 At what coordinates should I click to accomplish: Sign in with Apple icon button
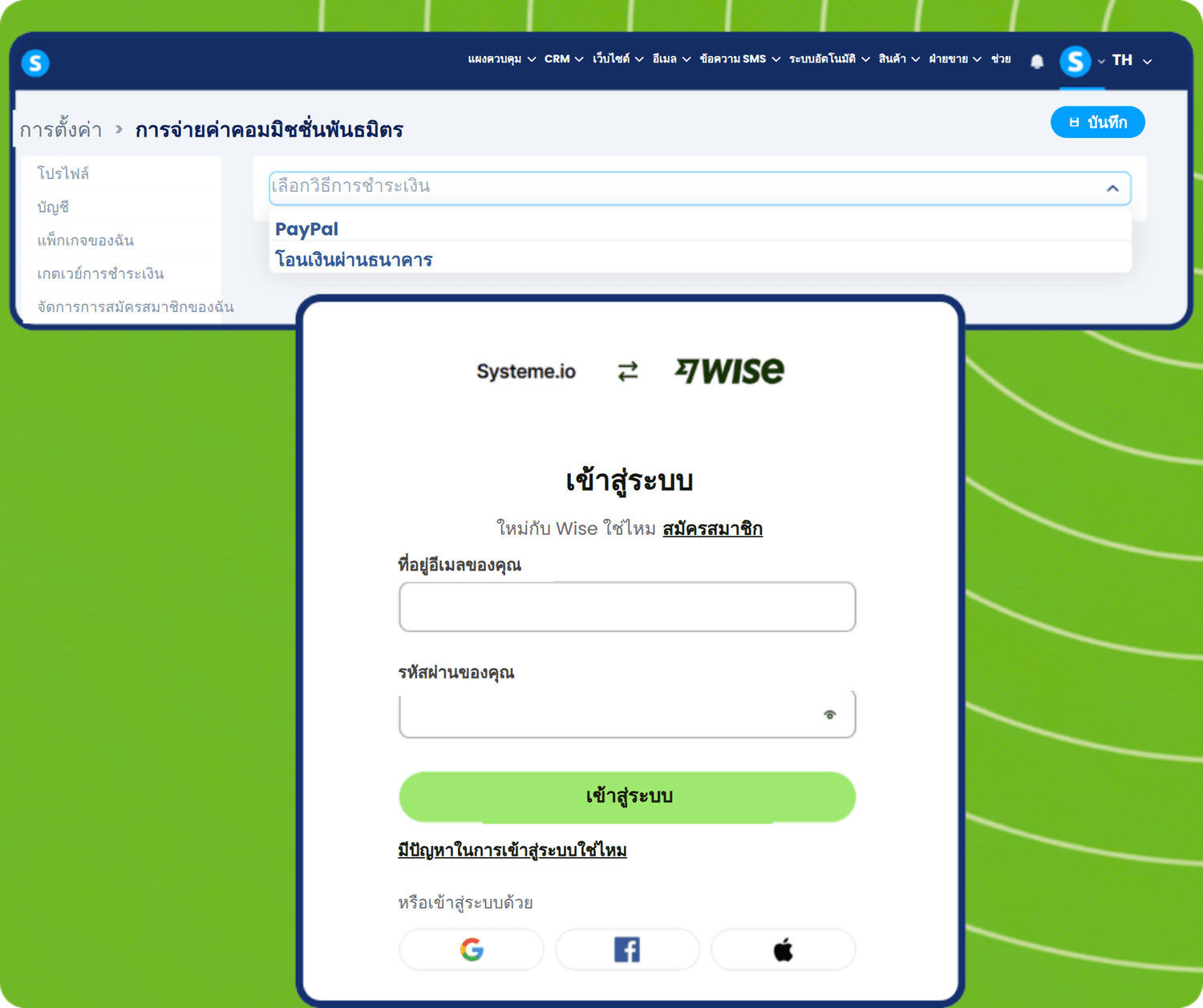pos(784,949)
